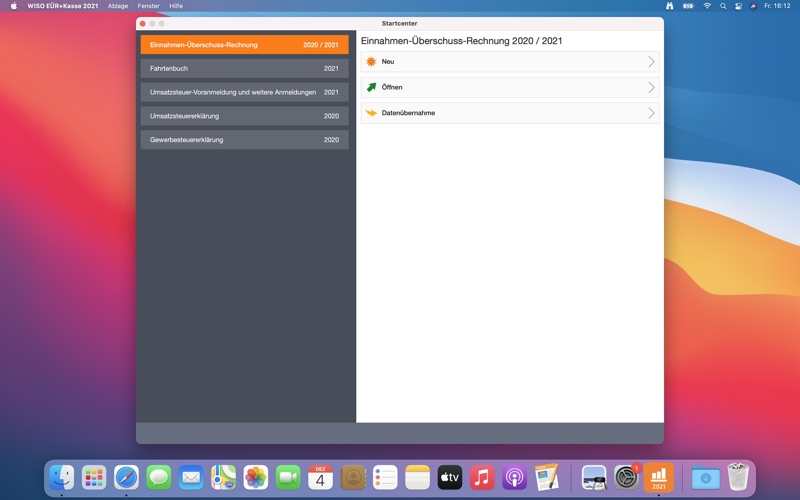
Task: Launch Safari from the Dock
Action: click(x=126, y=478)
